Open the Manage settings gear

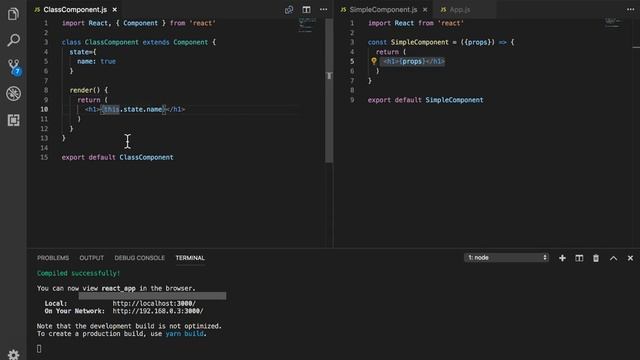click(x=13, y=354)
